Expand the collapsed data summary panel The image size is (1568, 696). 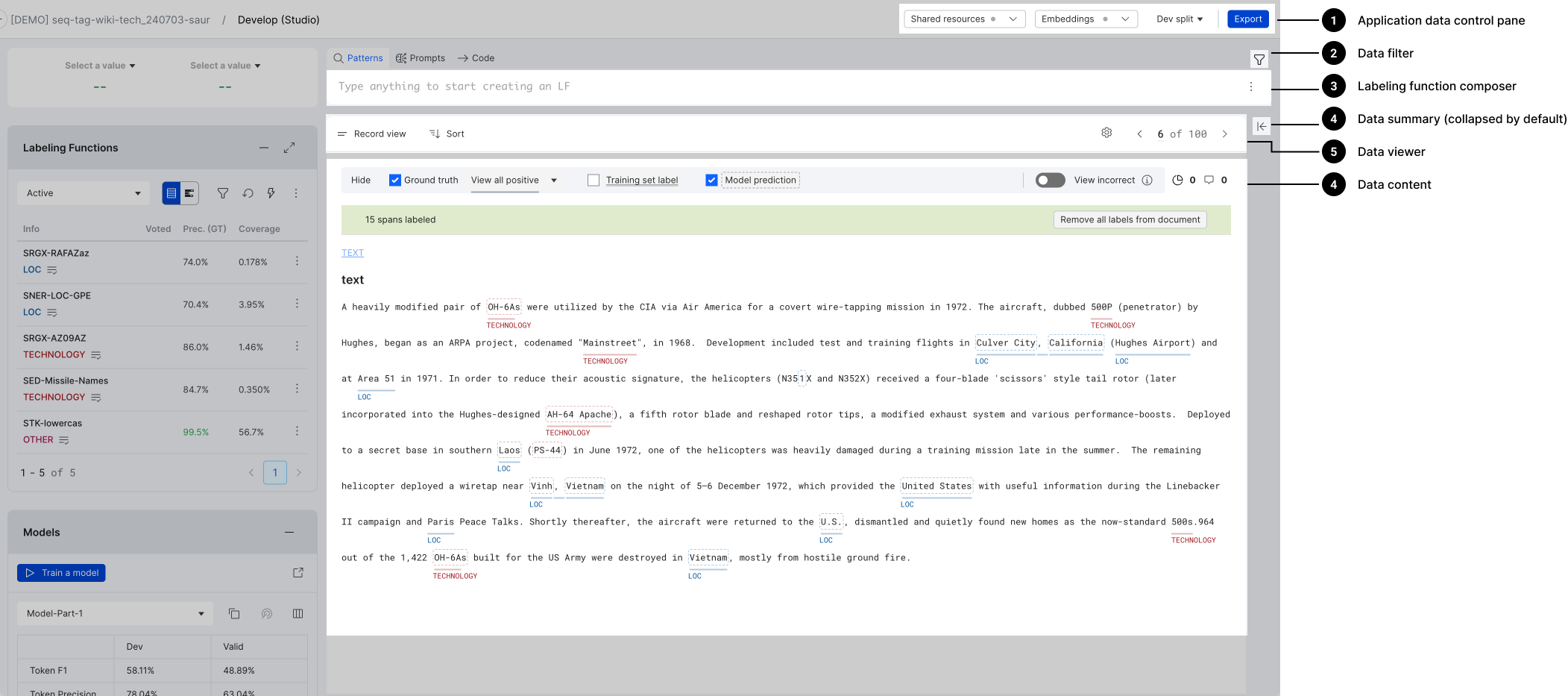pos(1261,126)
